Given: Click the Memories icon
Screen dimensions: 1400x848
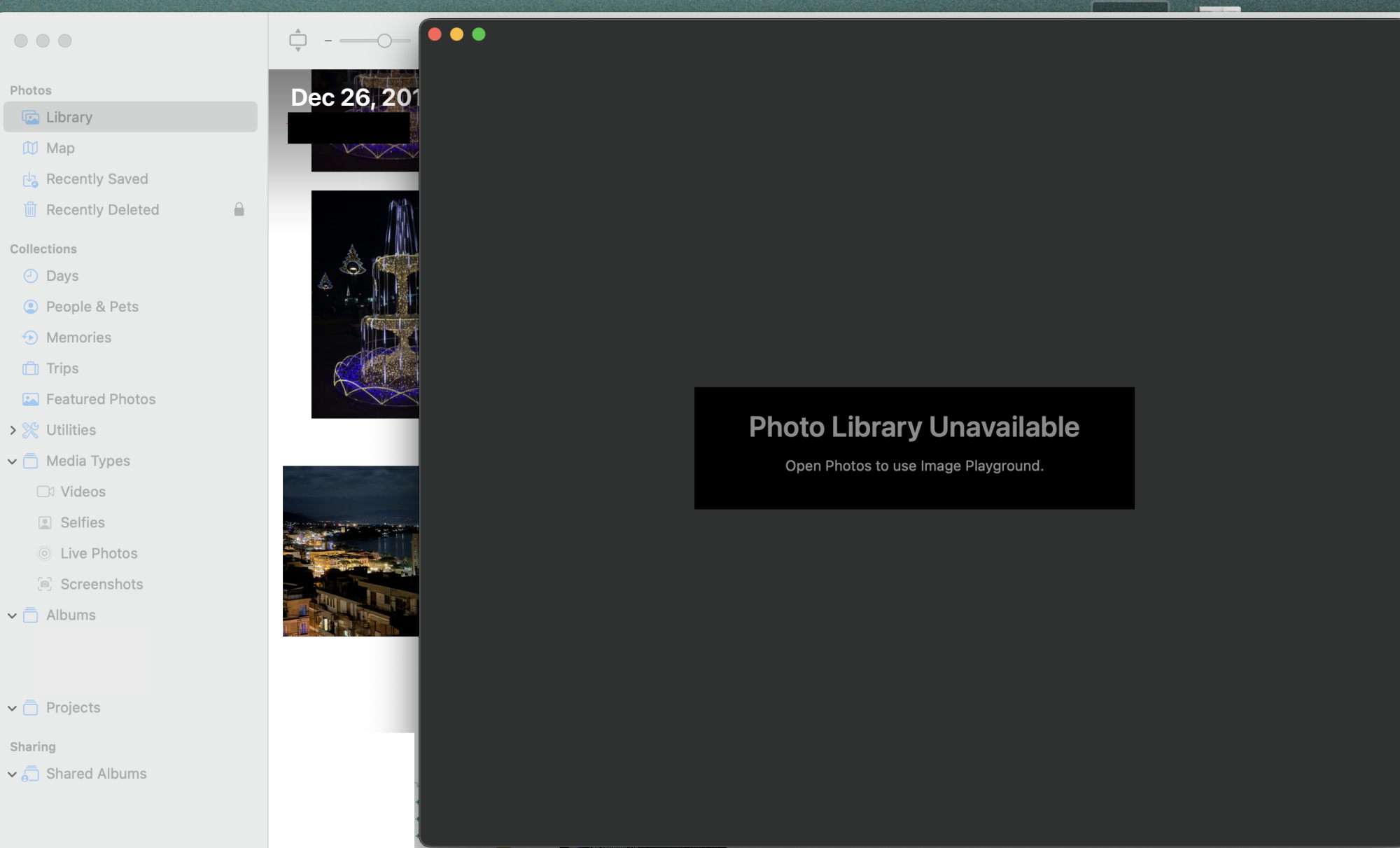Looking at the screenshot, I should [30, 338].
